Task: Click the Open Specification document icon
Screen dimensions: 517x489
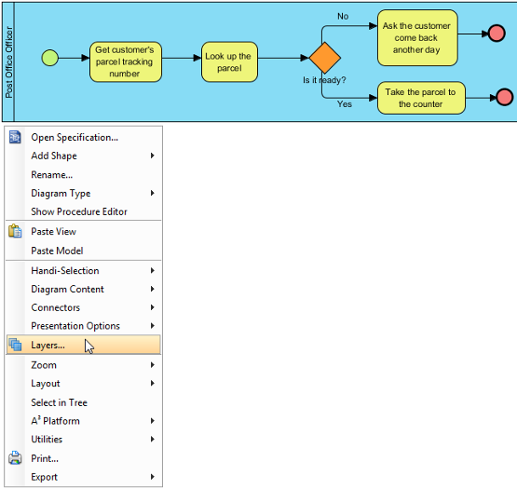Action: click(x=15, y=137)
